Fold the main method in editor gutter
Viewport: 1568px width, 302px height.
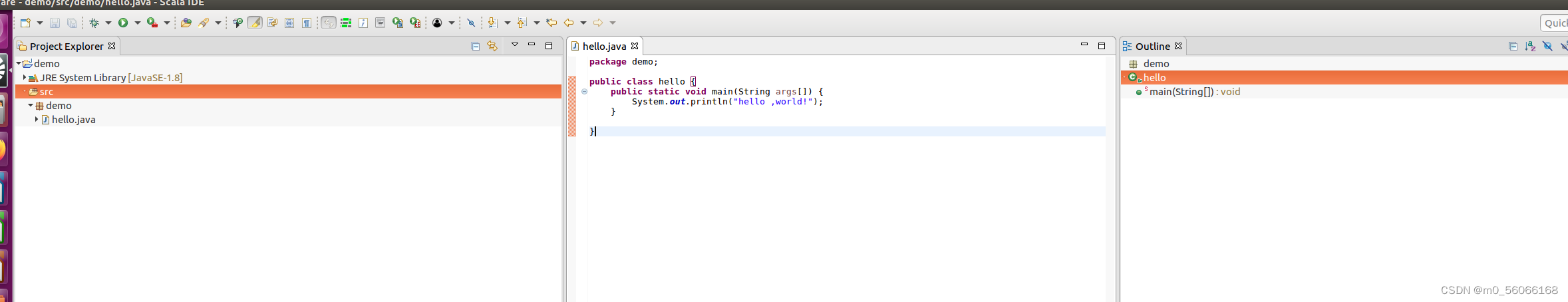584,92
